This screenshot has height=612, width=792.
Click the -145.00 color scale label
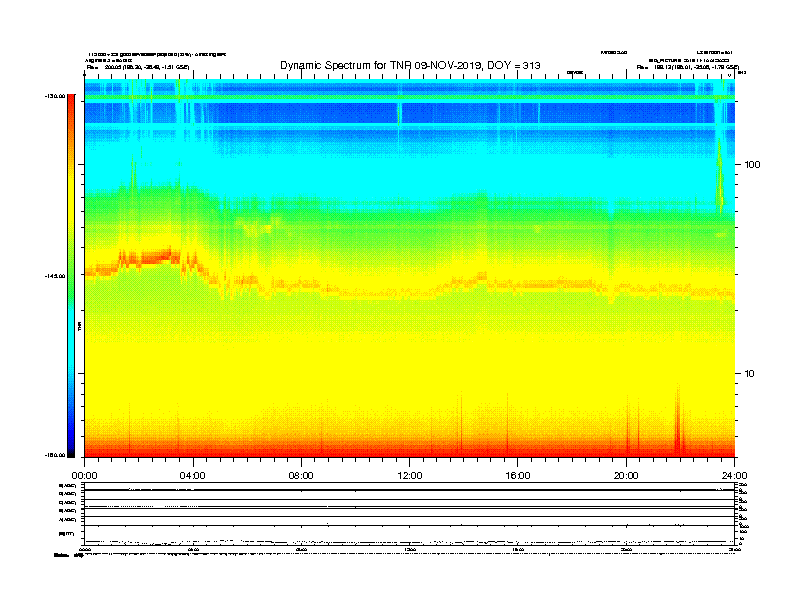tap(55, 276)
